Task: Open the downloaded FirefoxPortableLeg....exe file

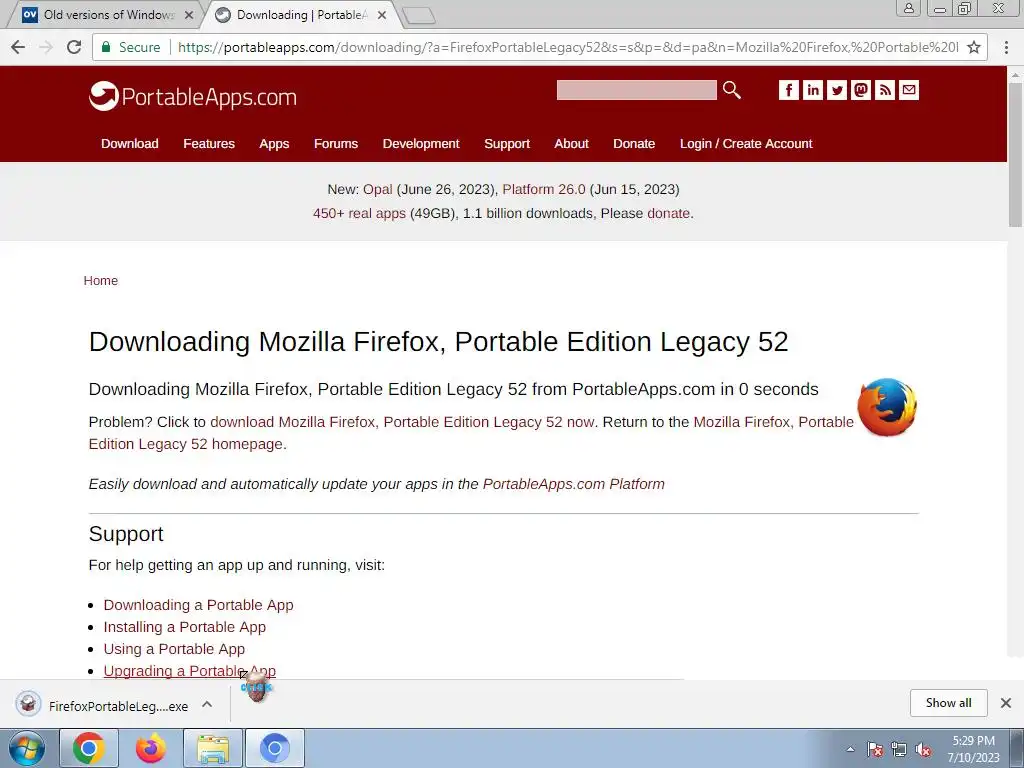Action: click(103, 705)
